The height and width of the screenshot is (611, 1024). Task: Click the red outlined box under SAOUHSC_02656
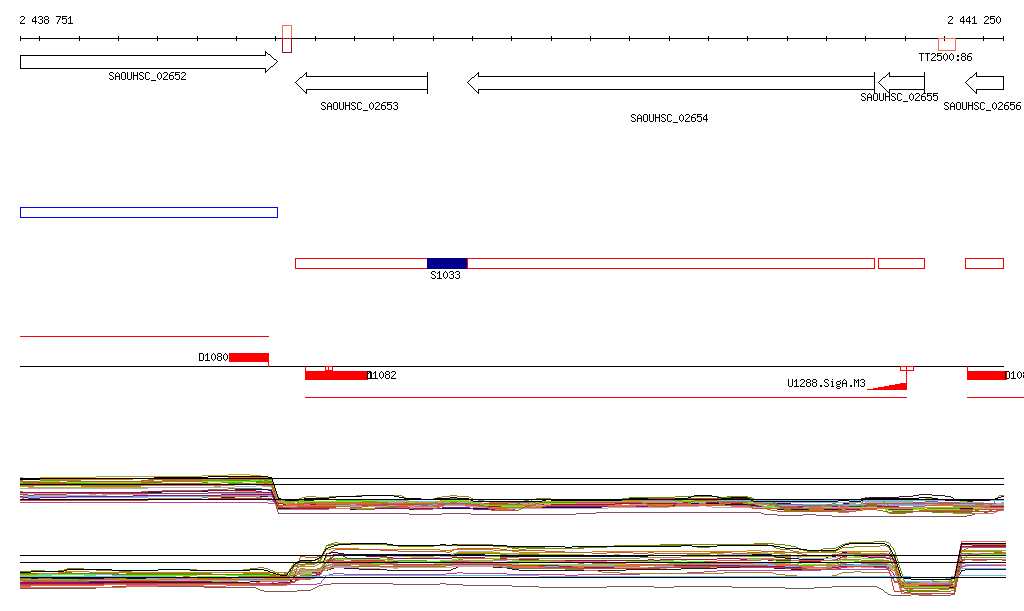click(984, 264)
